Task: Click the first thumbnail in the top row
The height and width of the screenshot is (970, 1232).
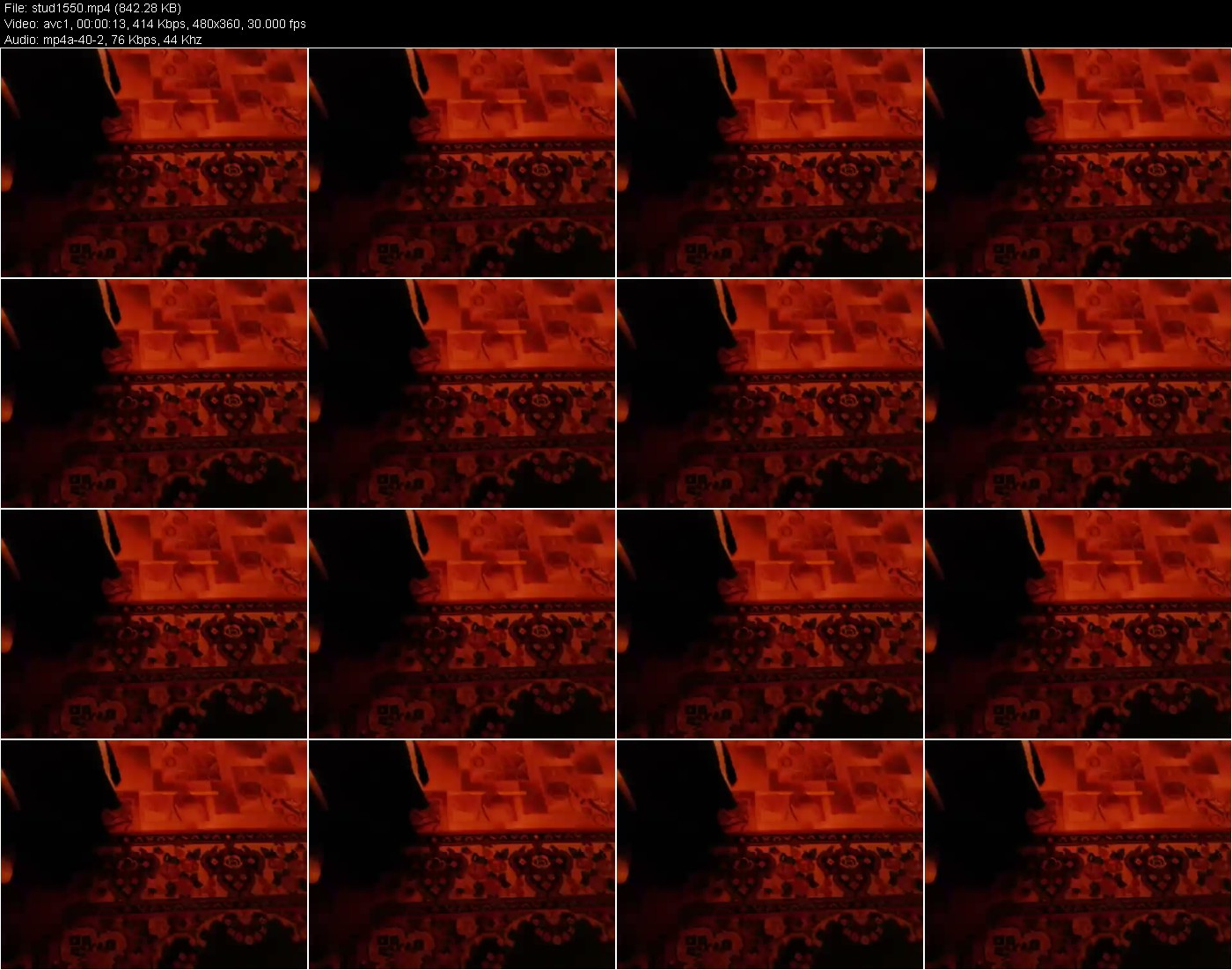Action: 154,163
